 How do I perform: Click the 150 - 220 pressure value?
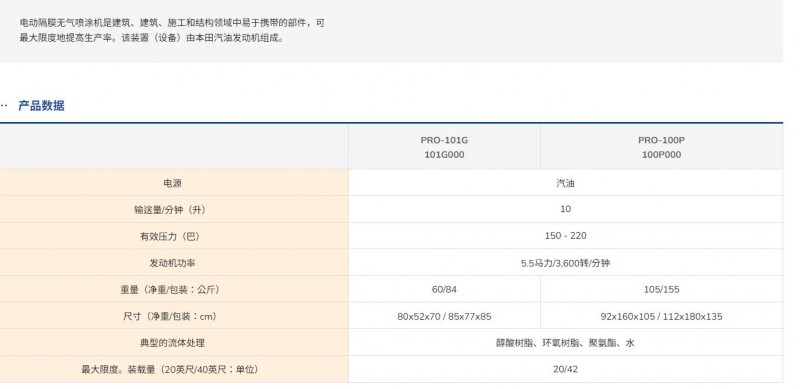click(565, 236)
